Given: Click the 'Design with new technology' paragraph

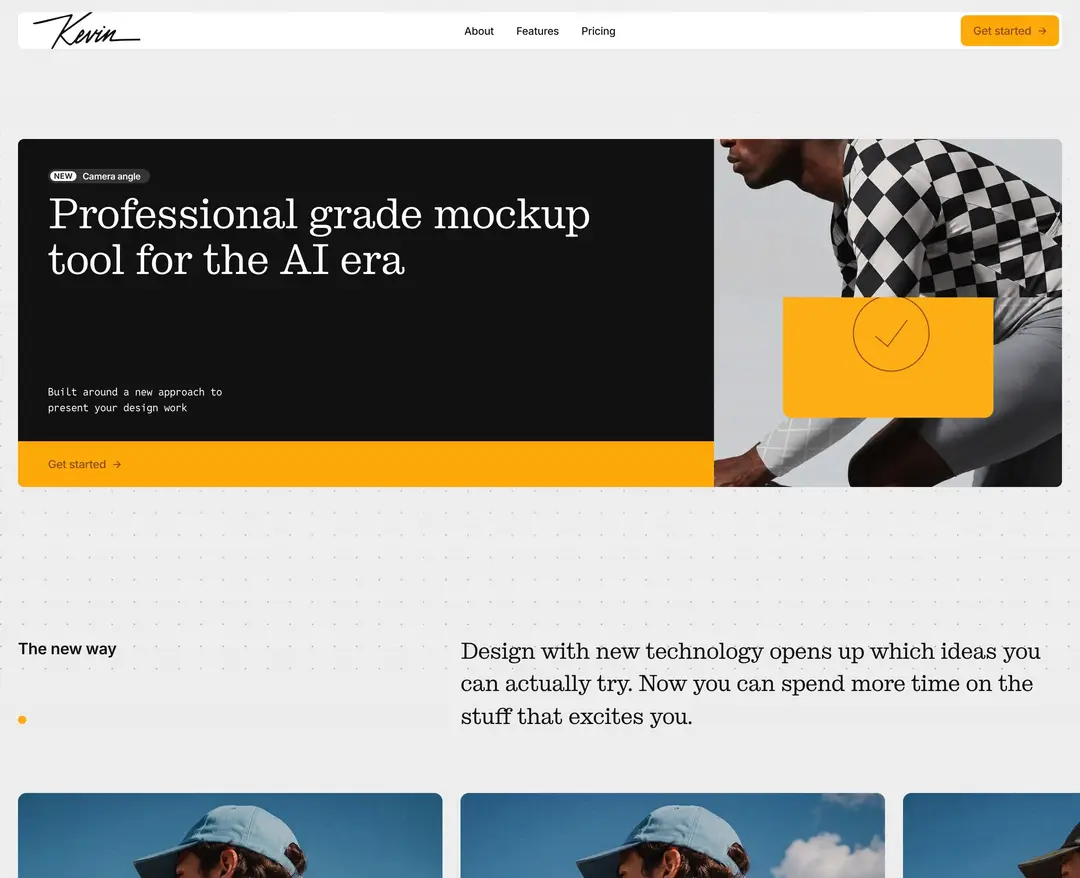Looking at the screenshot, I should pyautogui.click(x=750, y=683).
